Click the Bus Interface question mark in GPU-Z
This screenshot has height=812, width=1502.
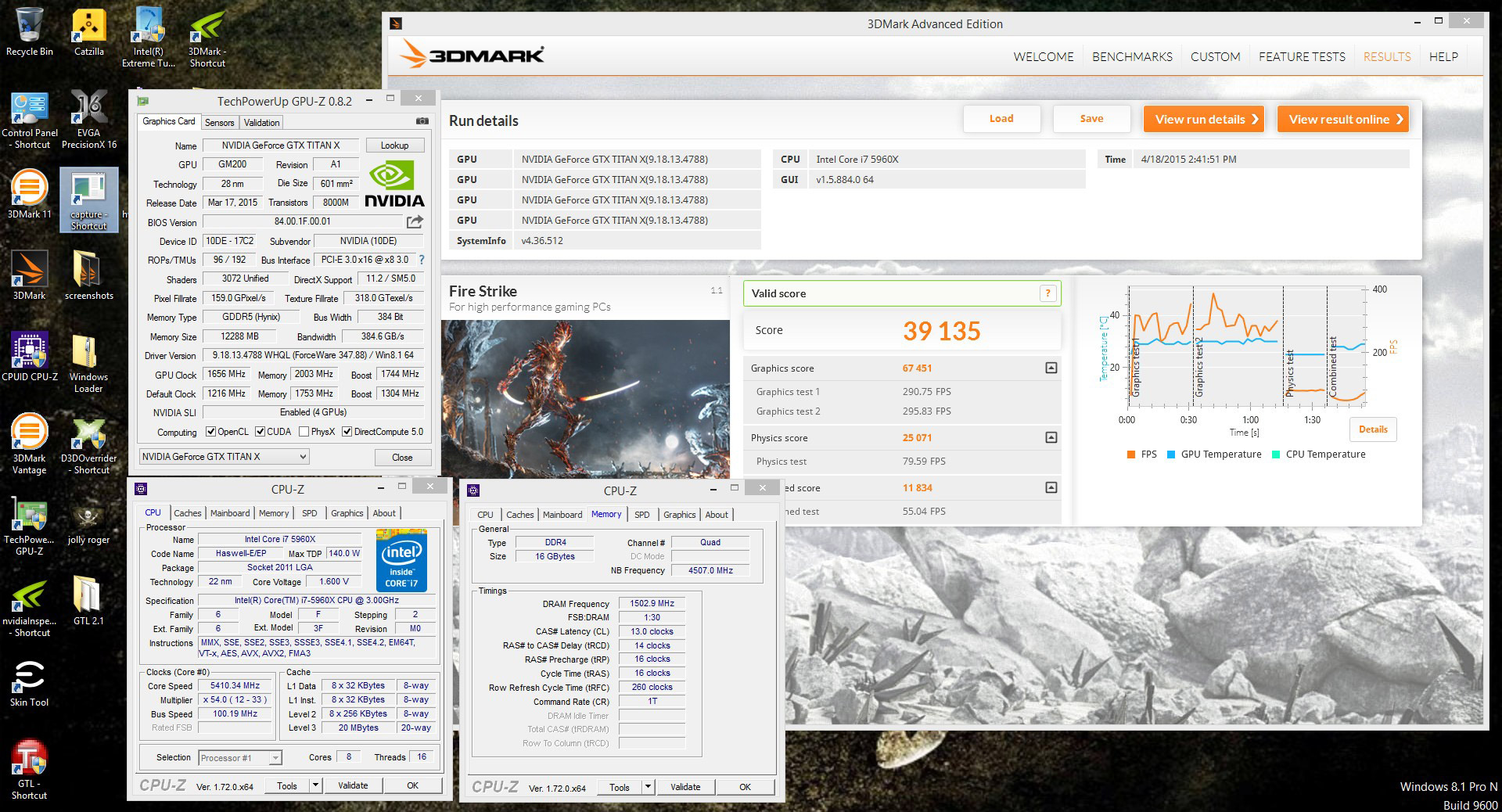coord(422,260)
